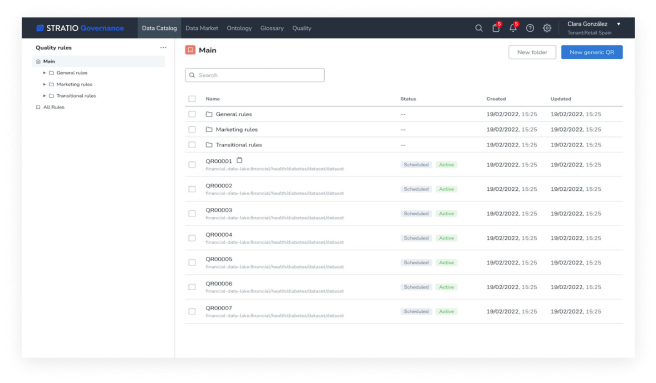Switch to the Quality tab
The width and height of the screenshot is (656, 383).
coord(302,28)
